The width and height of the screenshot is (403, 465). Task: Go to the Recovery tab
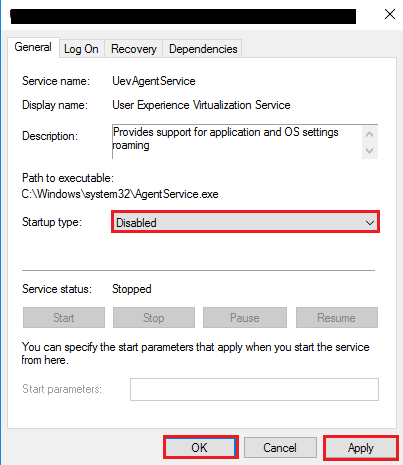point(134,49)
